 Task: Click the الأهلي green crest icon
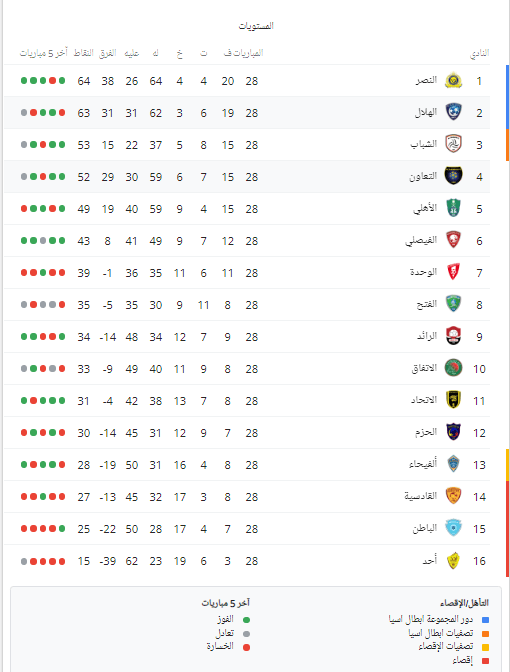453,208
